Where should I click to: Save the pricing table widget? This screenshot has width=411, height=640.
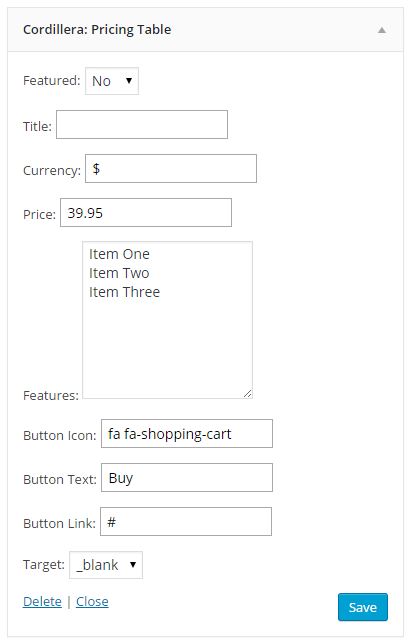click(363, 607)
